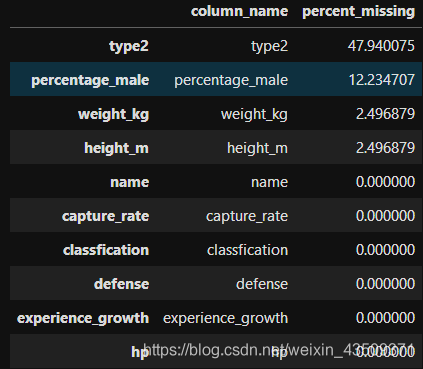Select the bold type2 row index
The height and width of the screenshot is (369, 423).
(129, 46)
